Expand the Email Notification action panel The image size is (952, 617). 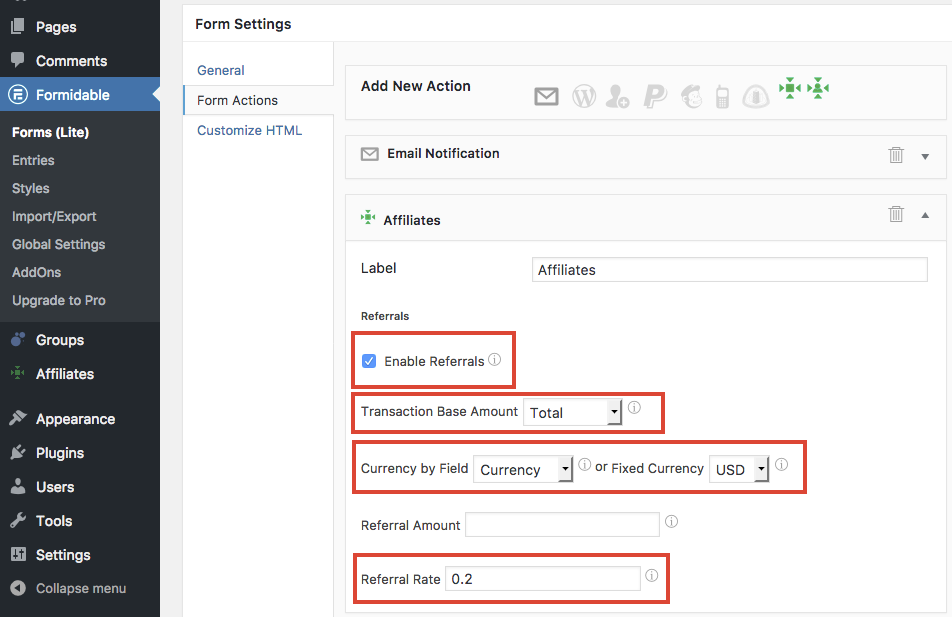pos(925,157)
